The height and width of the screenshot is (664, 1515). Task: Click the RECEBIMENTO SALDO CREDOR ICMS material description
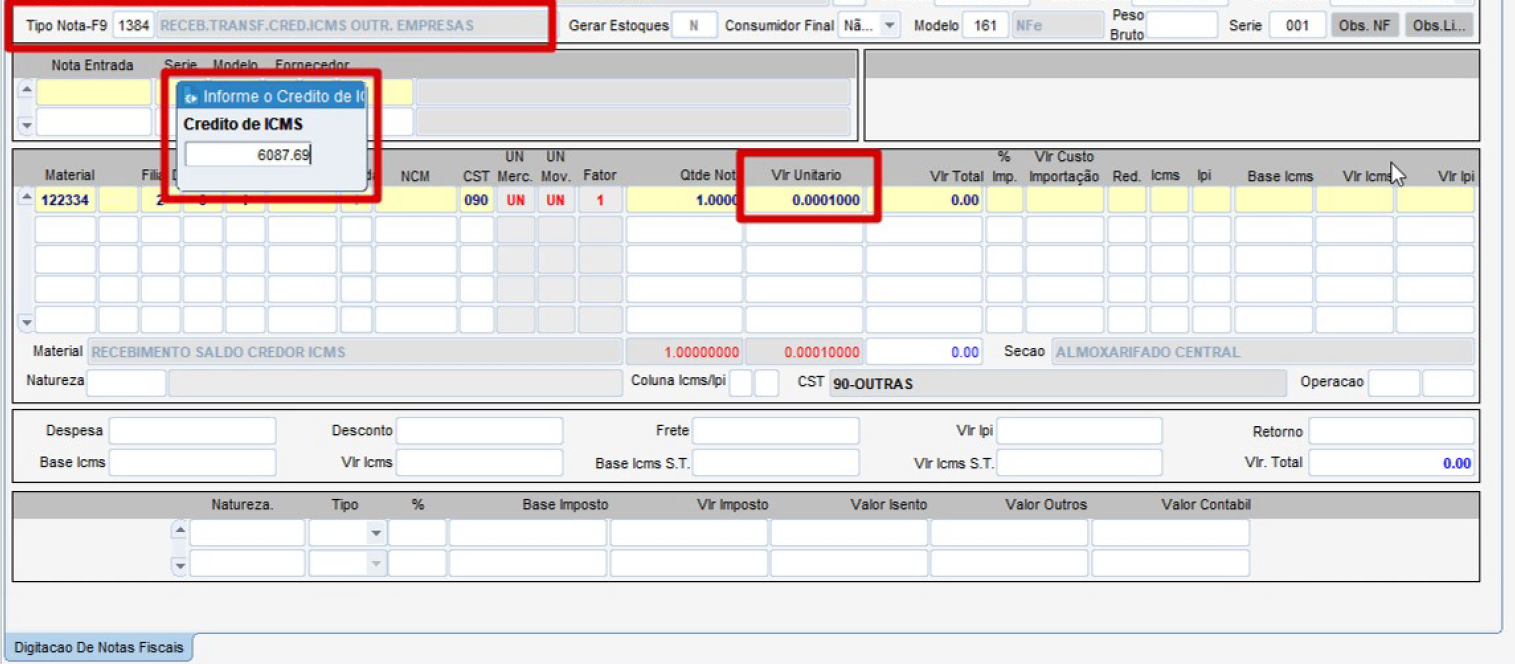355,352
